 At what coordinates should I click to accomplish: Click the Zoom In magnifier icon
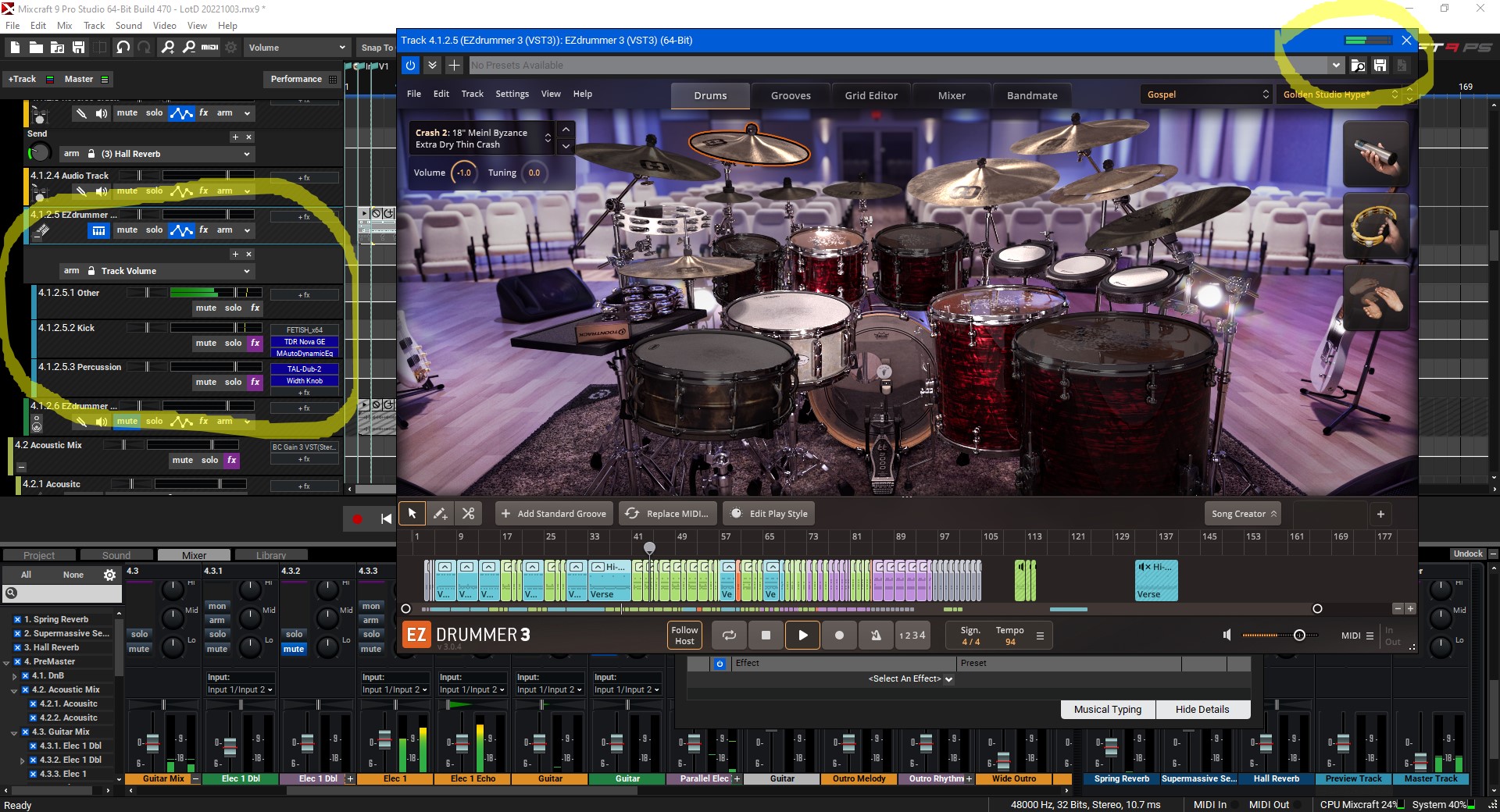[168, 48]
